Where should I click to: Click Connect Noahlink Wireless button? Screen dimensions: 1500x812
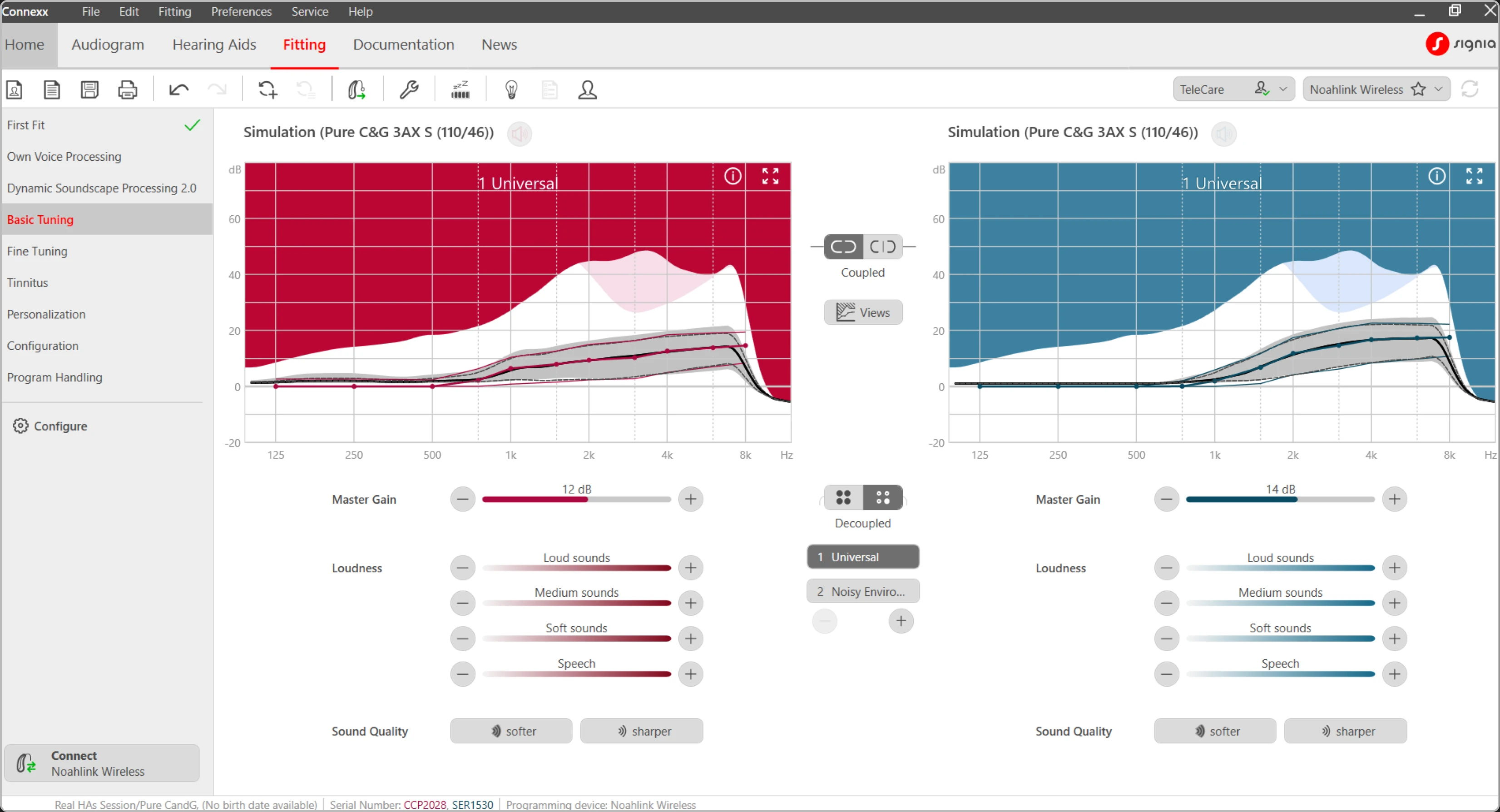point(102,764)
